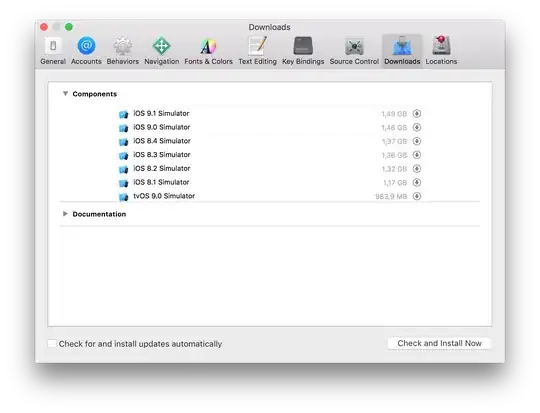
Task: Click the 963,9 MB size value
Action: click(391, 196)
